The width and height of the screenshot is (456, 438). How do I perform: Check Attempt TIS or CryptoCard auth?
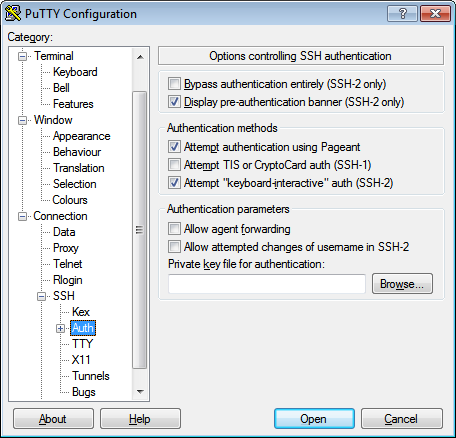pyautogui.click(x=174, y=165)
